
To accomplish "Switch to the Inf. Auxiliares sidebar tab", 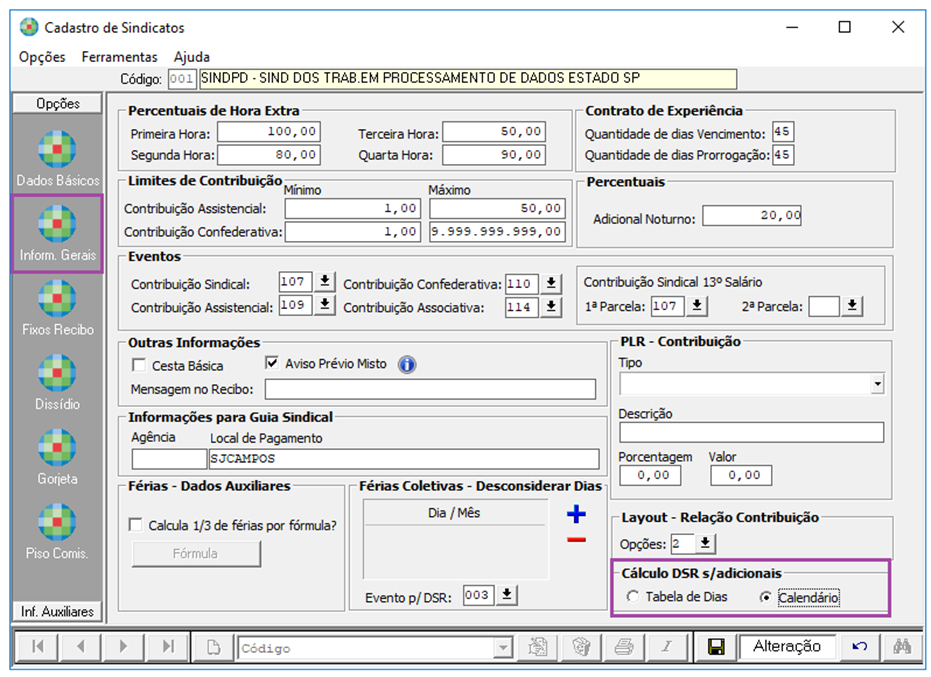I will (x=58, y=611).
